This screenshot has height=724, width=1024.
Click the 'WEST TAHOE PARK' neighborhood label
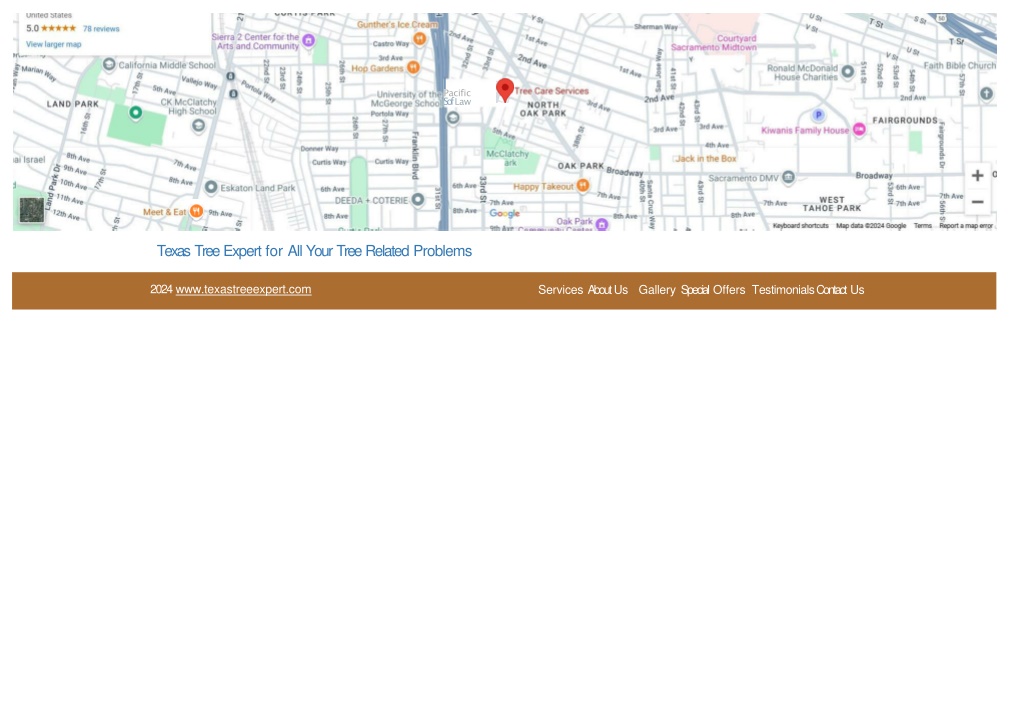(x=832, y=204)
